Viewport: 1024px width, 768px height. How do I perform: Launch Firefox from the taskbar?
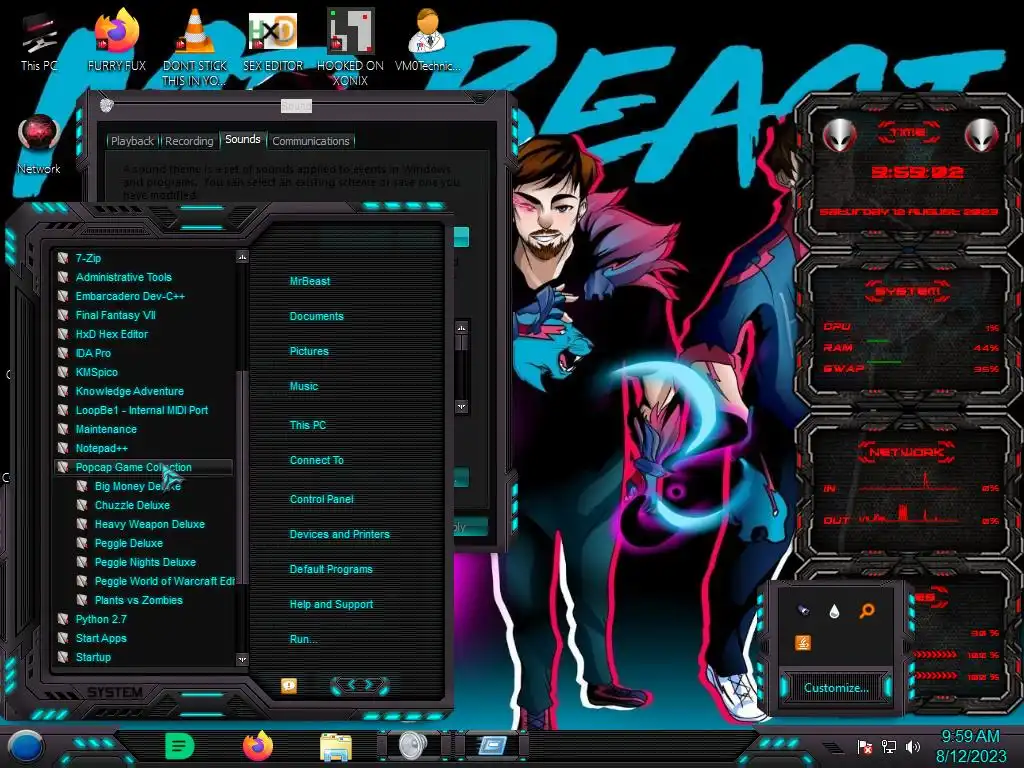coord(258,746)
